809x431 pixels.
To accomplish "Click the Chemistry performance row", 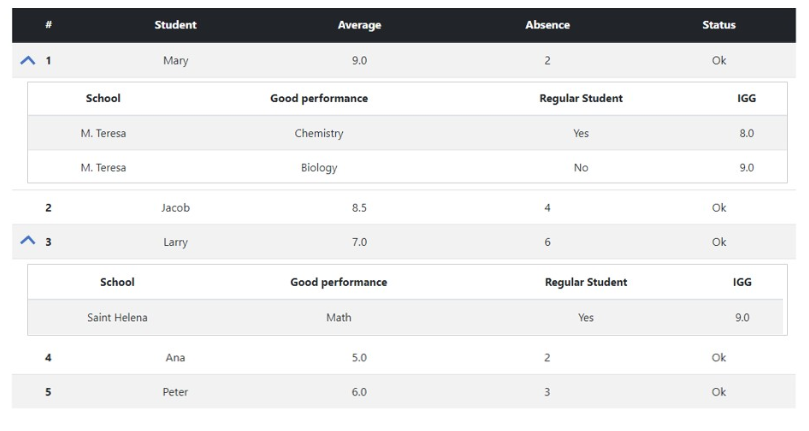I will 319,133.
